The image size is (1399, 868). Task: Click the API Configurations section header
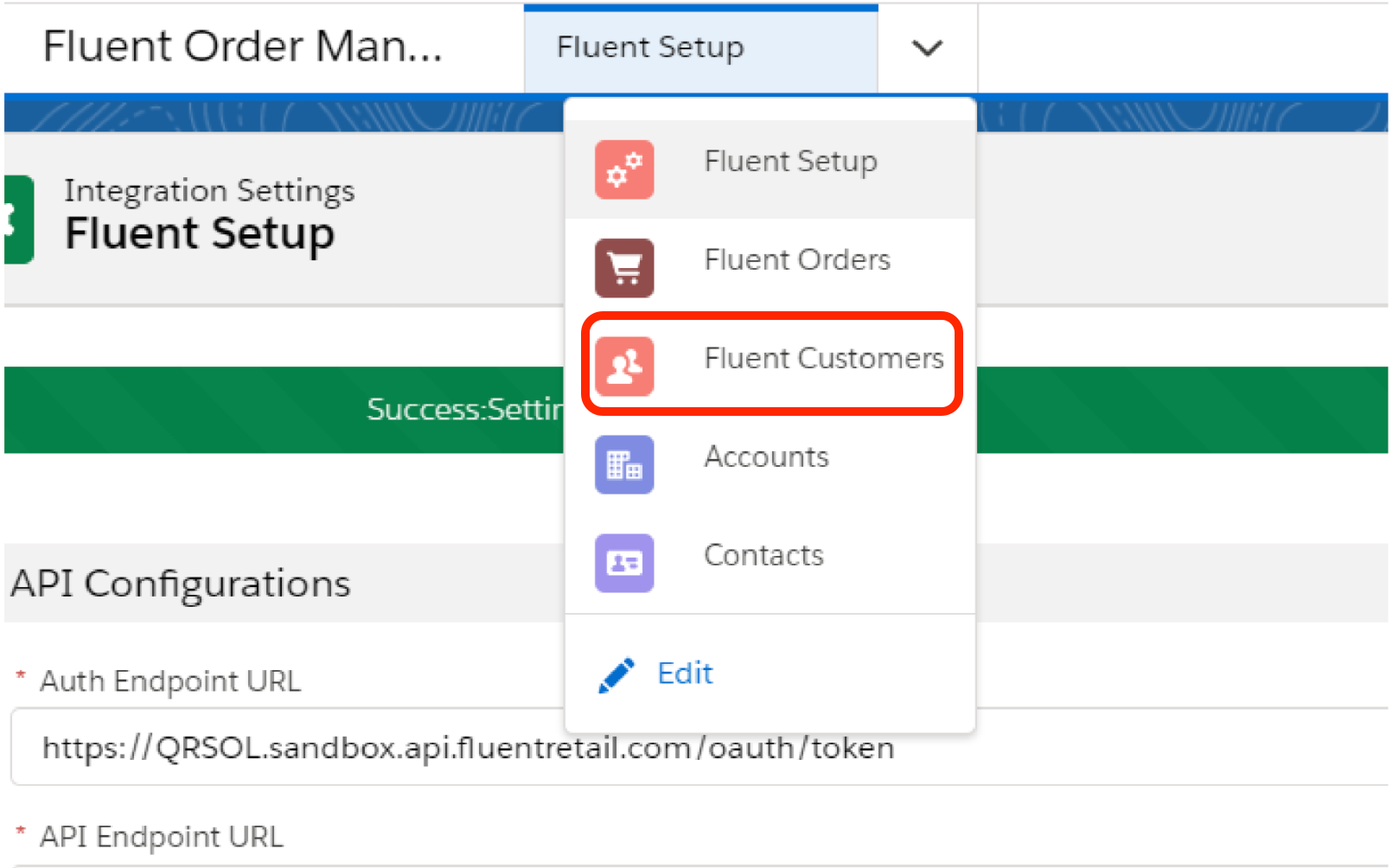click(179, 584)
